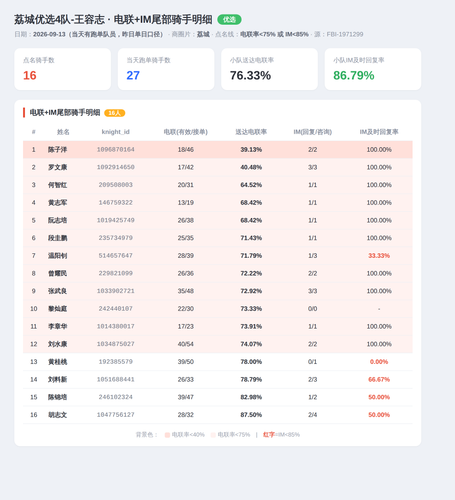
Task: Click the 71.43% contact rate cell
Action: [251, 238]
